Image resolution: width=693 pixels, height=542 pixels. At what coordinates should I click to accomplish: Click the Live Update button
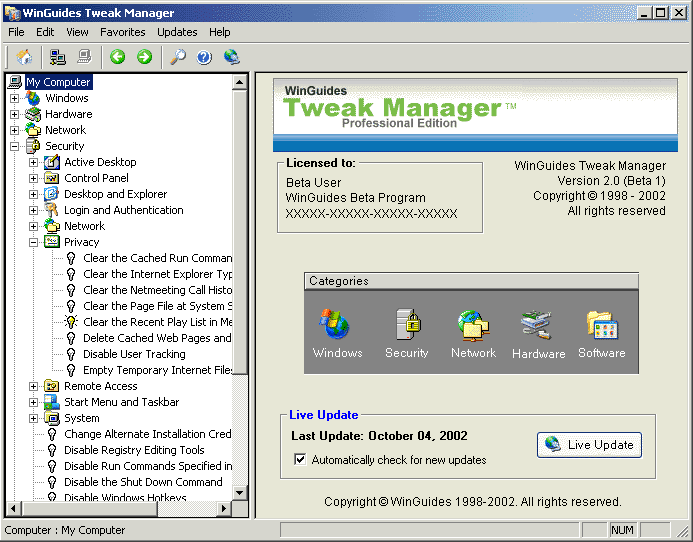(589, 445)
